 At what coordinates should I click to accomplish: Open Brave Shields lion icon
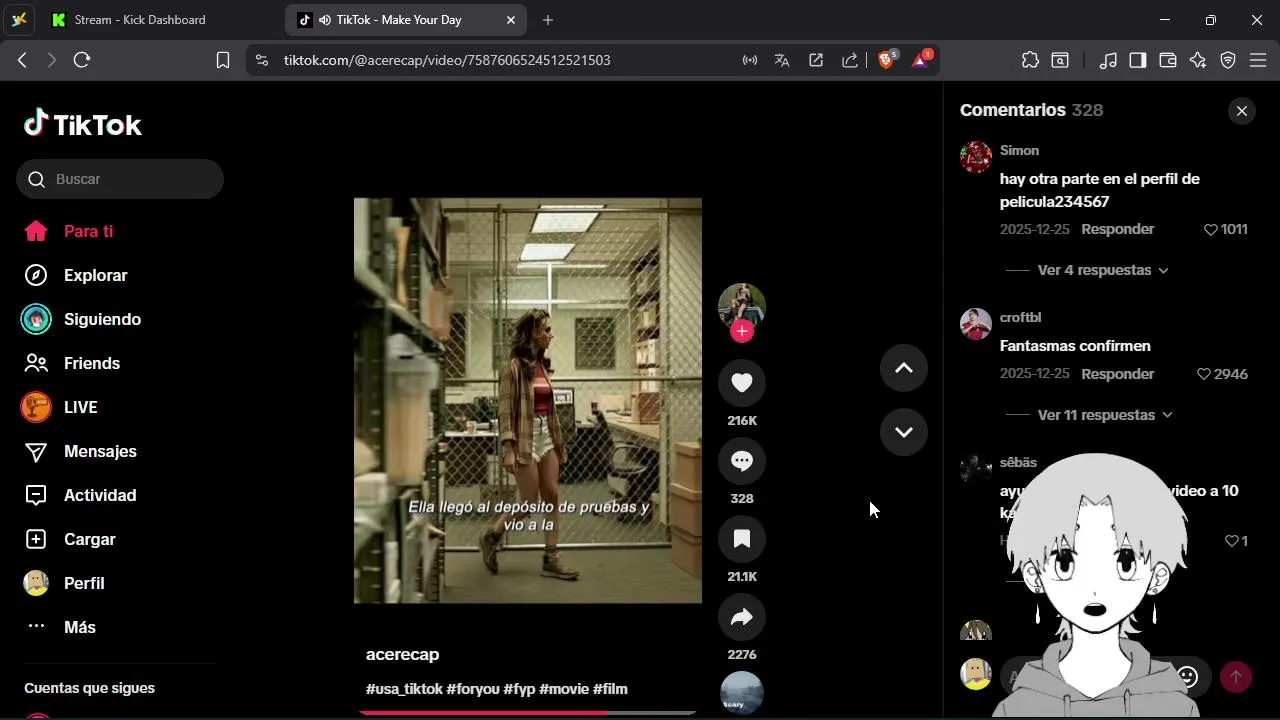click(886, 60)
